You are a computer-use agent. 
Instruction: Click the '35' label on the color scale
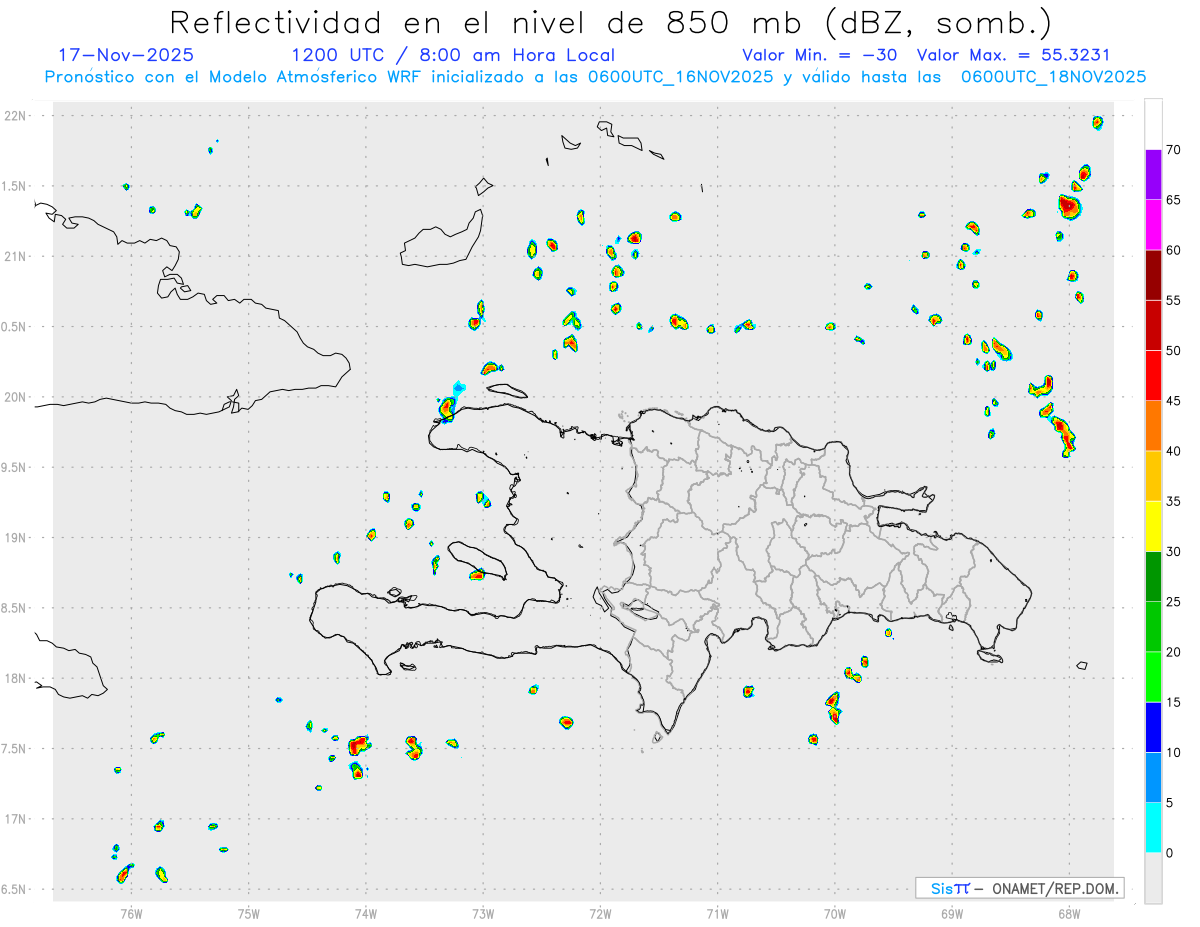(1174, 501)
